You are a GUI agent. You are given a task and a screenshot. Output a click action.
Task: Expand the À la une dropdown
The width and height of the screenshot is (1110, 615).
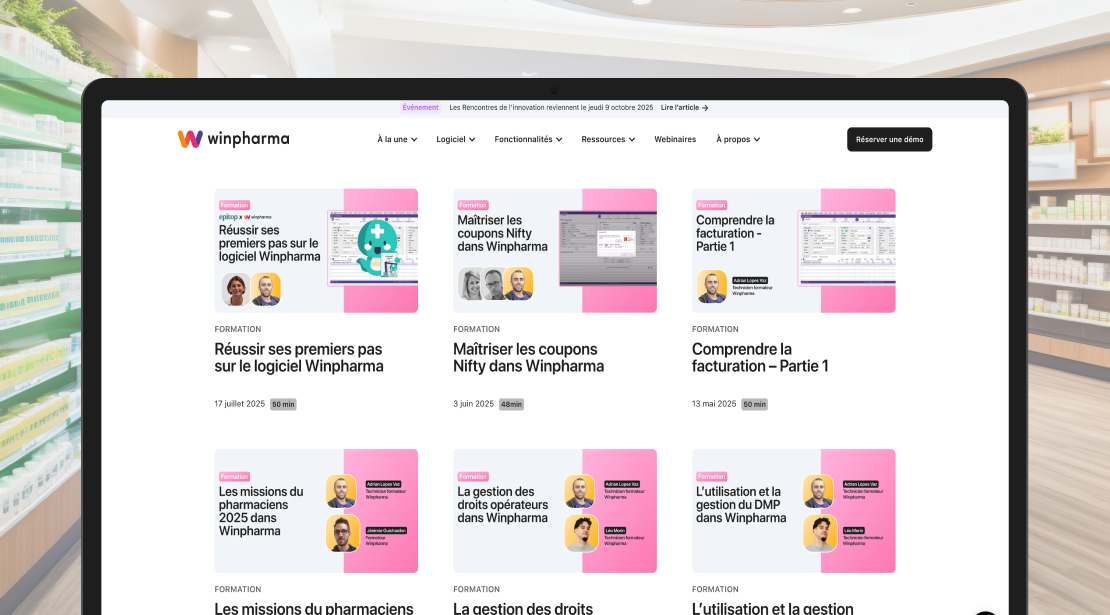click(397, 140)
